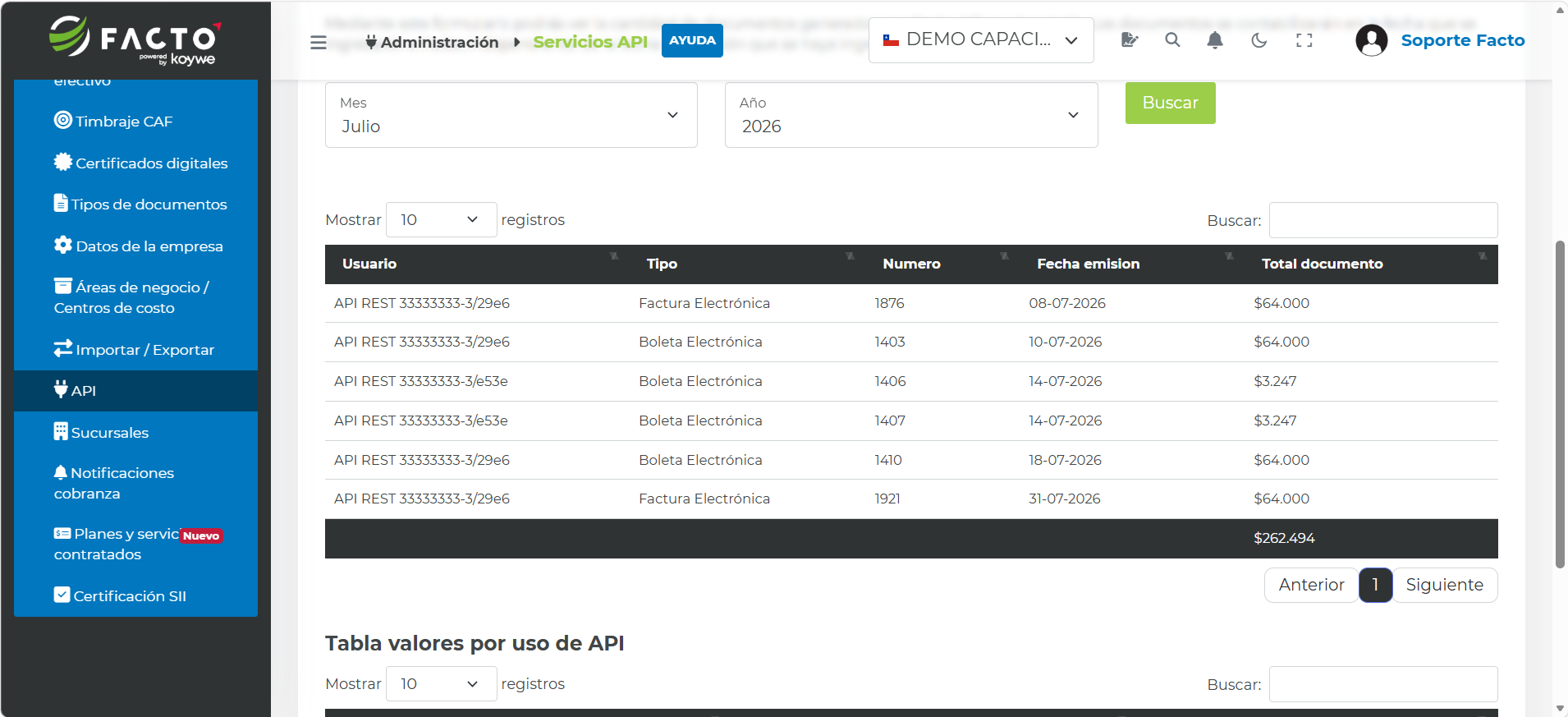
Task: Click the Facto logo
Action: (x=135, y=39)
